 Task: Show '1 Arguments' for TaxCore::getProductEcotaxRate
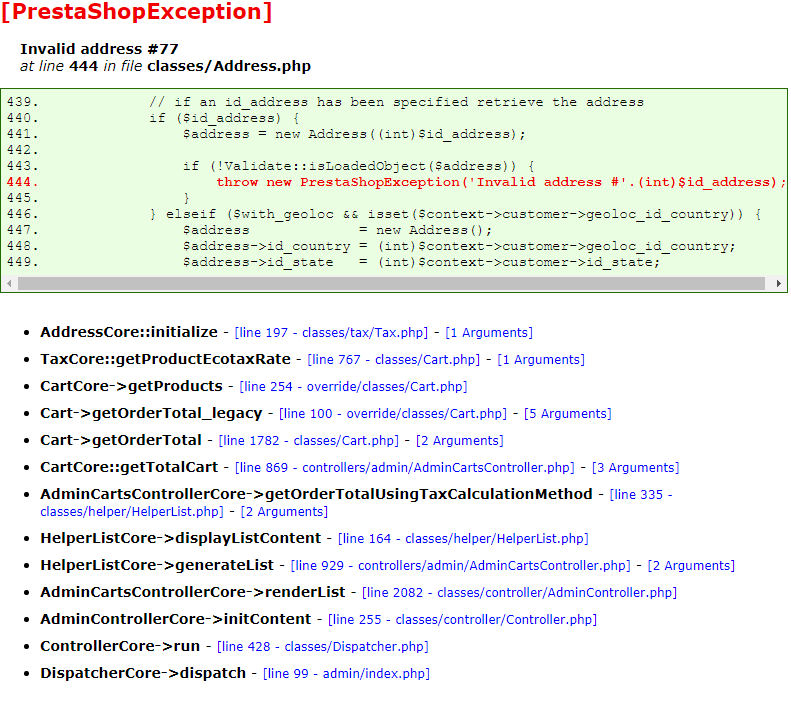541,360
